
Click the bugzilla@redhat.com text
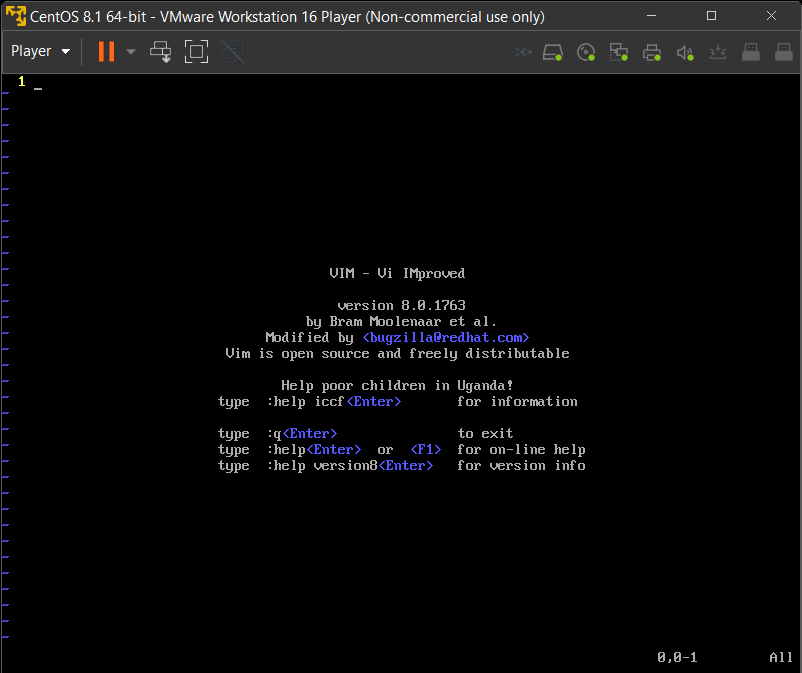click(445, 338)
